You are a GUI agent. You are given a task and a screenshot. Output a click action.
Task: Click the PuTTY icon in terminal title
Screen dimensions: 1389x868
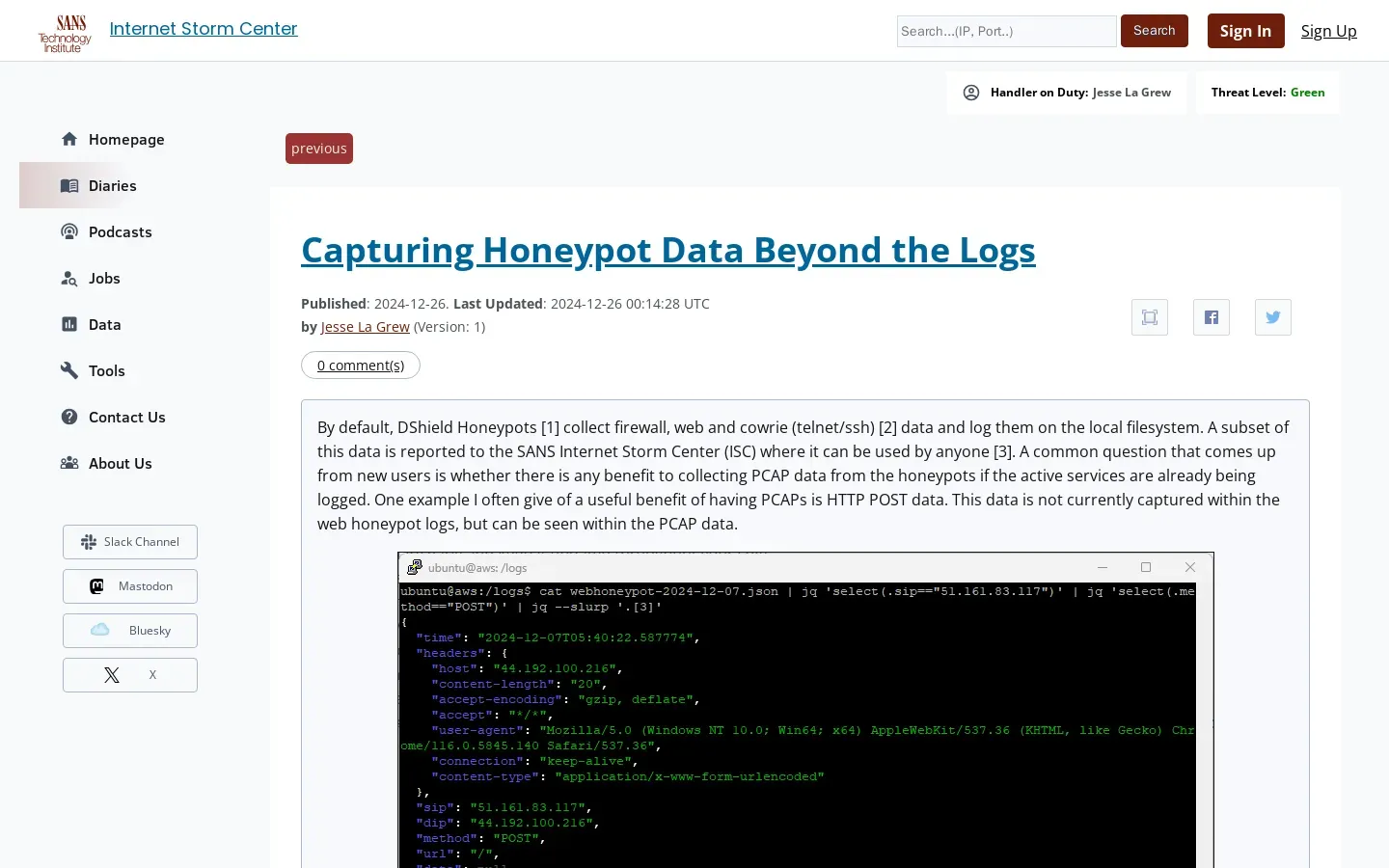click(415, 567)
